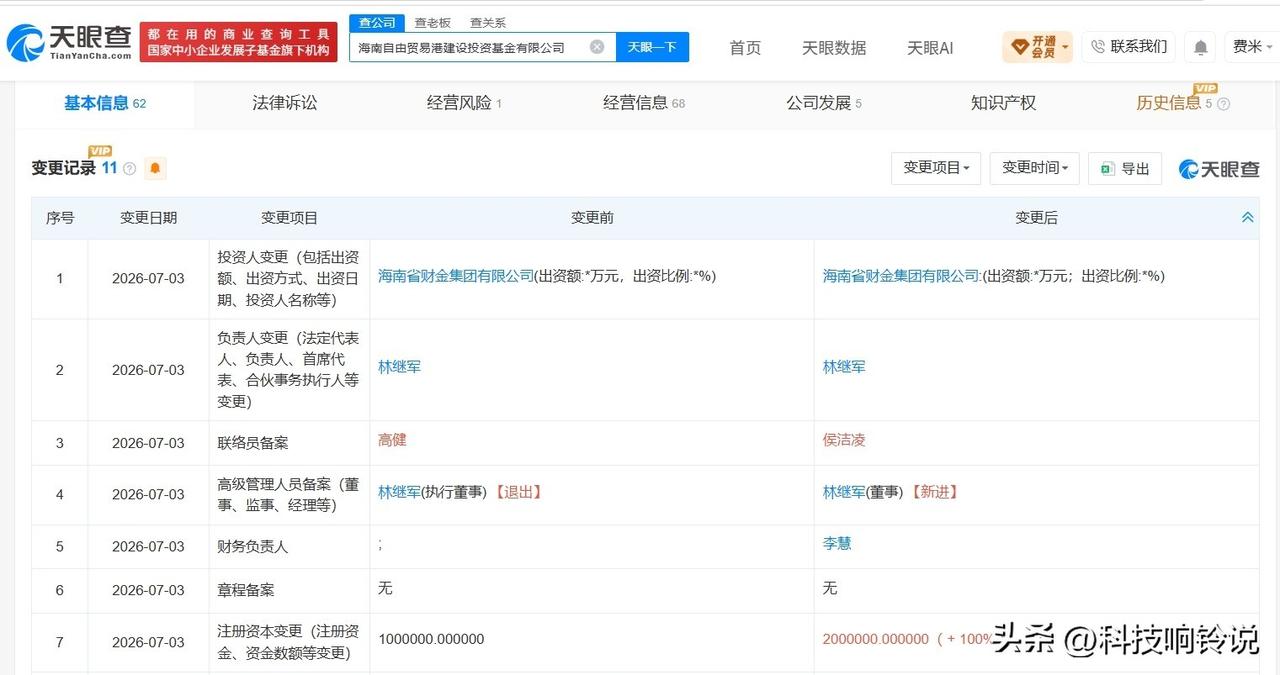Screen dimensions: 1280x675
Task: Click the 注册资本变更 cell in row 7
Action: click(289, 642)
